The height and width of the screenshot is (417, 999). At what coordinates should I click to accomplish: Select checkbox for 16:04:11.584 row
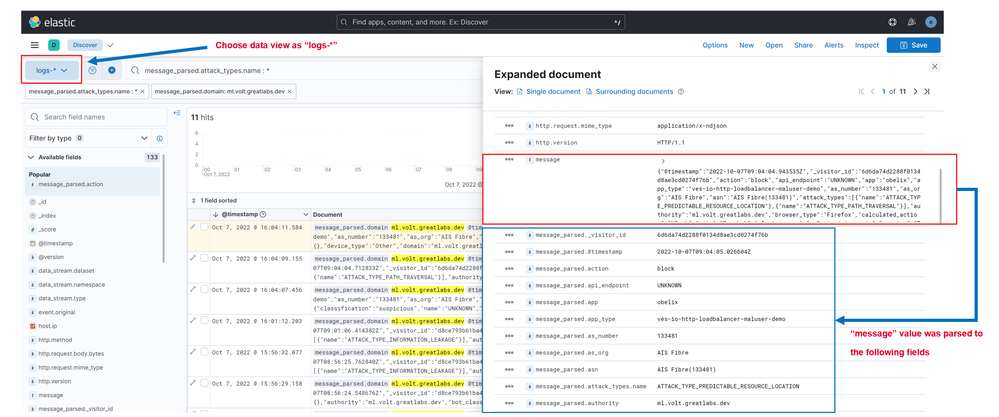[204, 227]
